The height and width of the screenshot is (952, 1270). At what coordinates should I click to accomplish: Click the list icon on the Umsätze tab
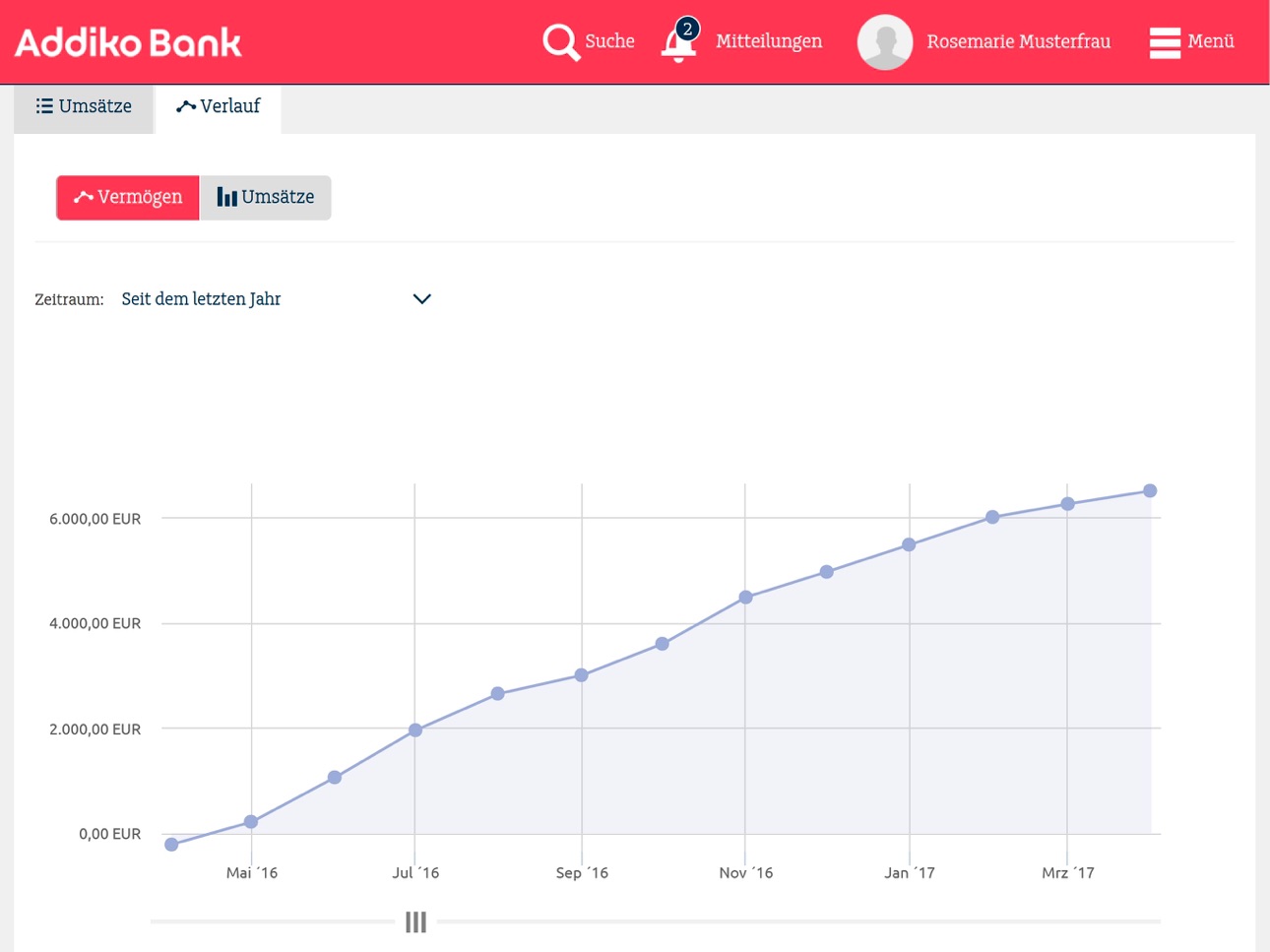[x=44, y=105]
